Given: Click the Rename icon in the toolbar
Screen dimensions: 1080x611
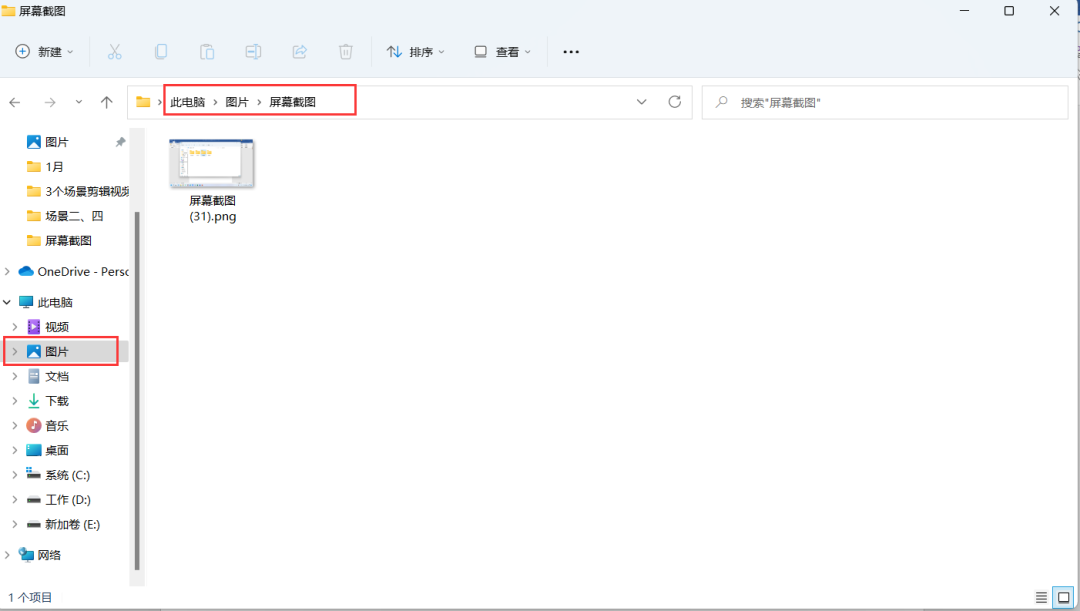Looking at the screenshot, I should point(252,51).
